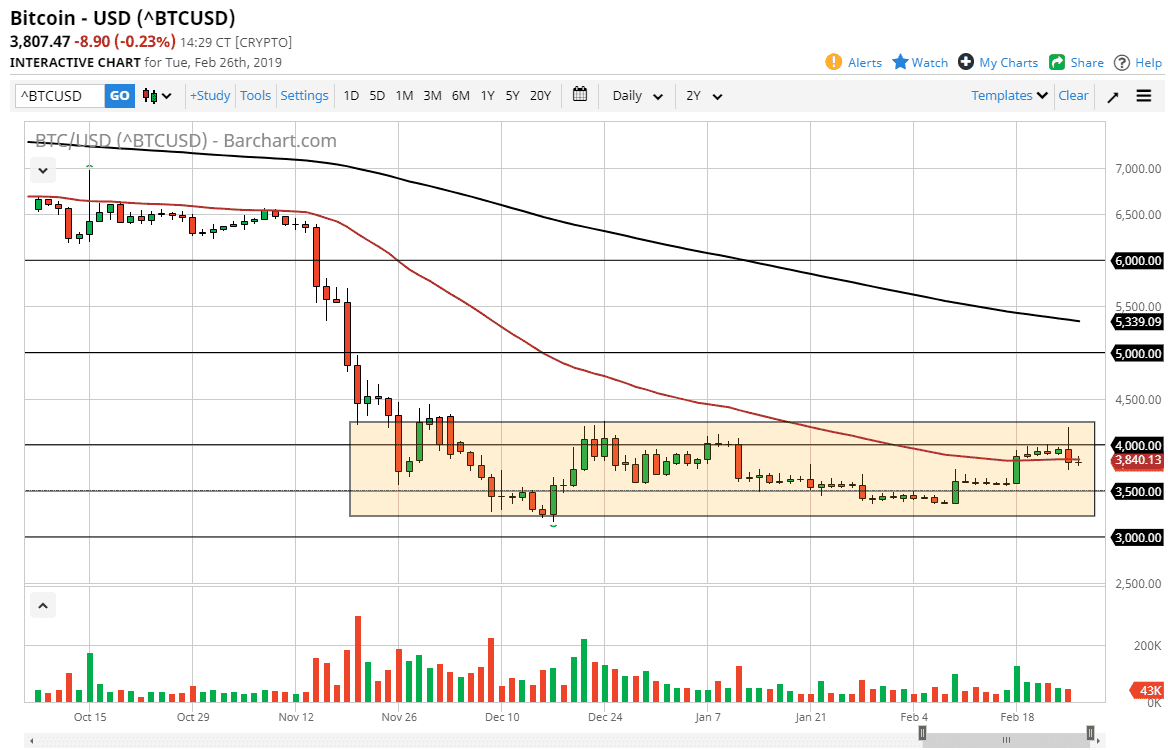This screenshot has width=1168, height=750.
Task: Collapse the volume panel with the chevron
Action: pos(42,605)
